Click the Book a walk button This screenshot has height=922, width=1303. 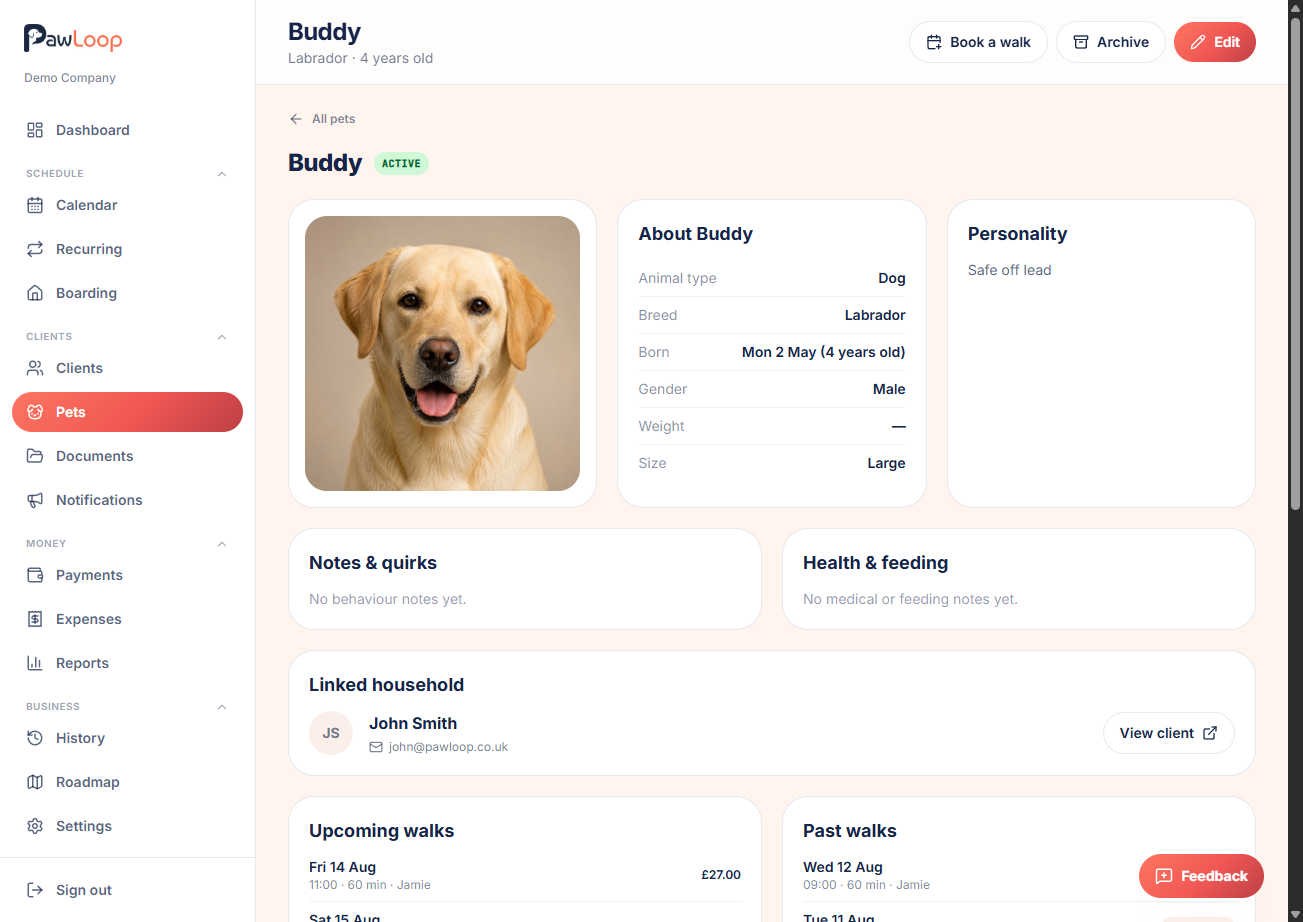click(x=978, y=42)
